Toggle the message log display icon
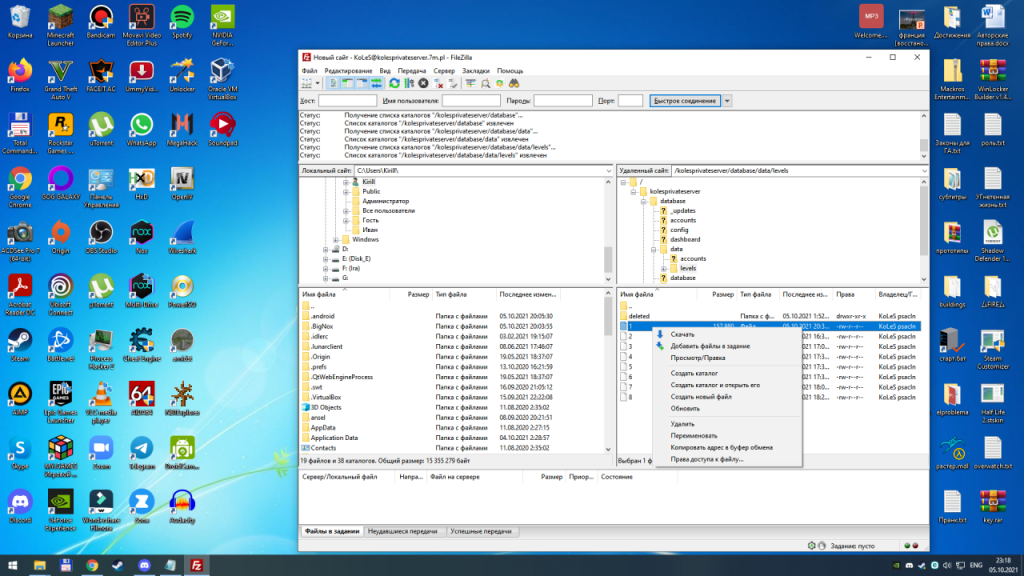The image size is (1024, 576). point(334,84)
